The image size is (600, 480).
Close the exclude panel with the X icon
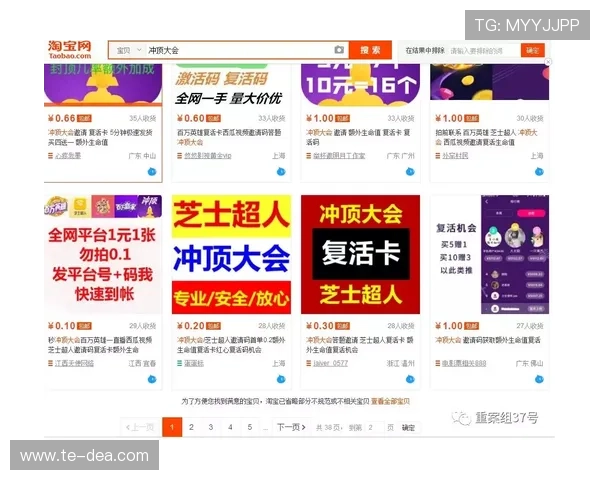pos(548,62)
